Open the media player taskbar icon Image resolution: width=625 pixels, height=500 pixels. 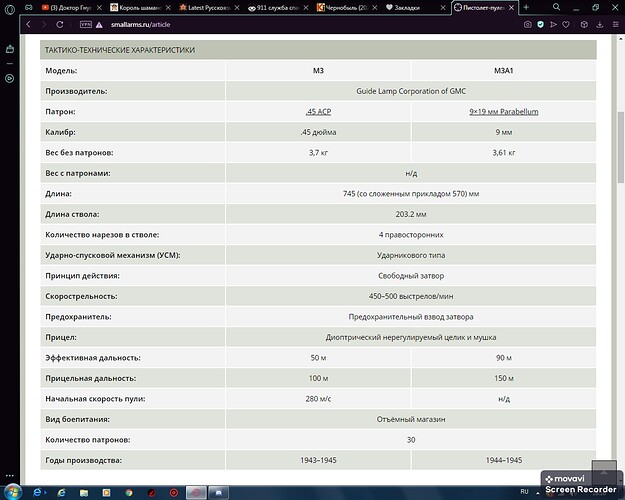point(106,493)
